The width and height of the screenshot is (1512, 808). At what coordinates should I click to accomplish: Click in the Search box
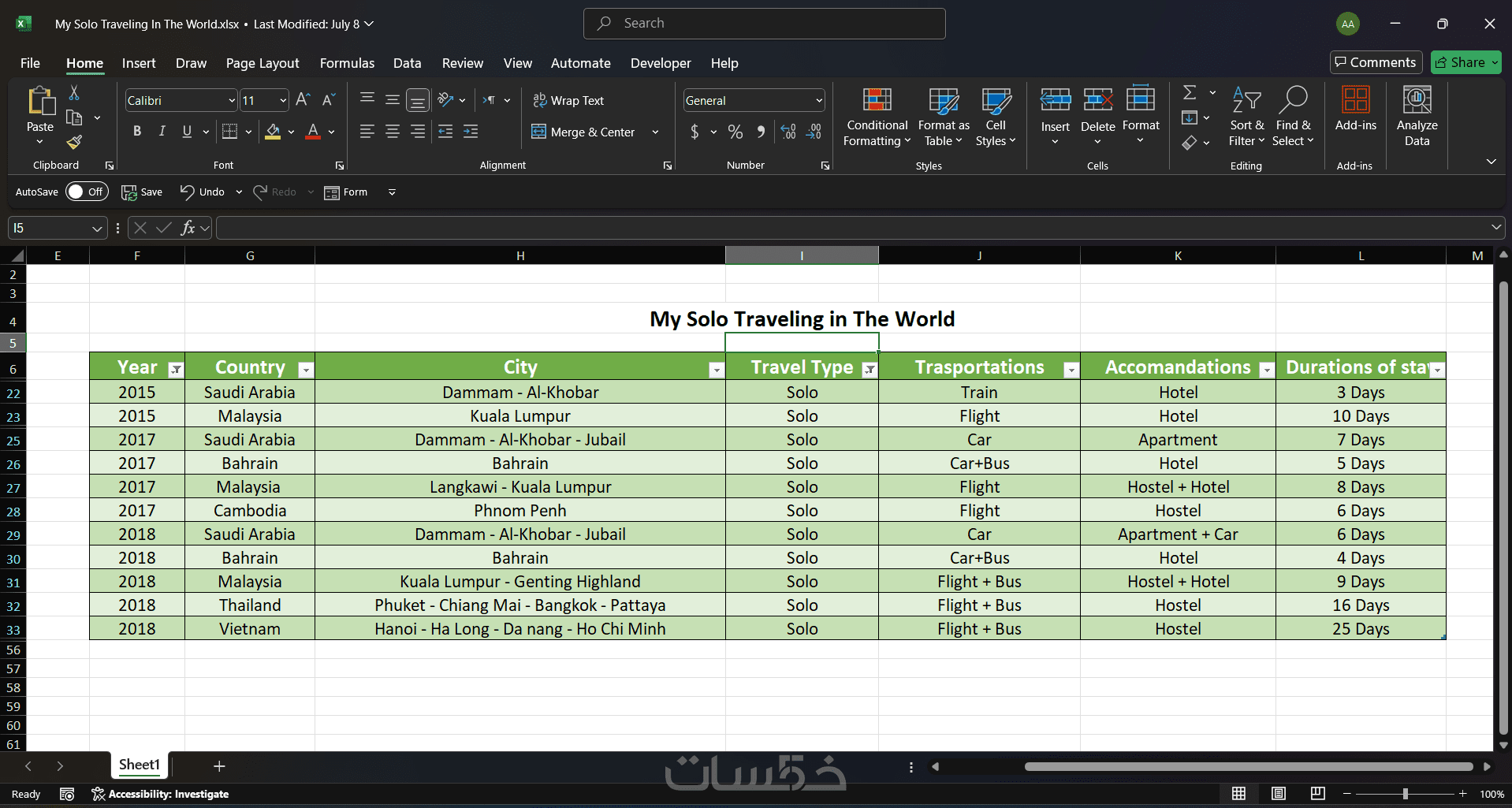point(764,24)
